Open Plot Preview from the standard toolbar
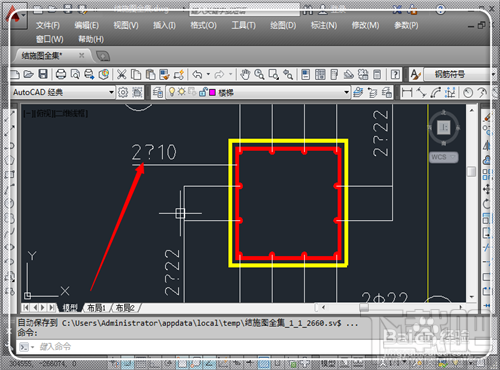The width and height of the screenshot is (500, 370). [75, 74]
